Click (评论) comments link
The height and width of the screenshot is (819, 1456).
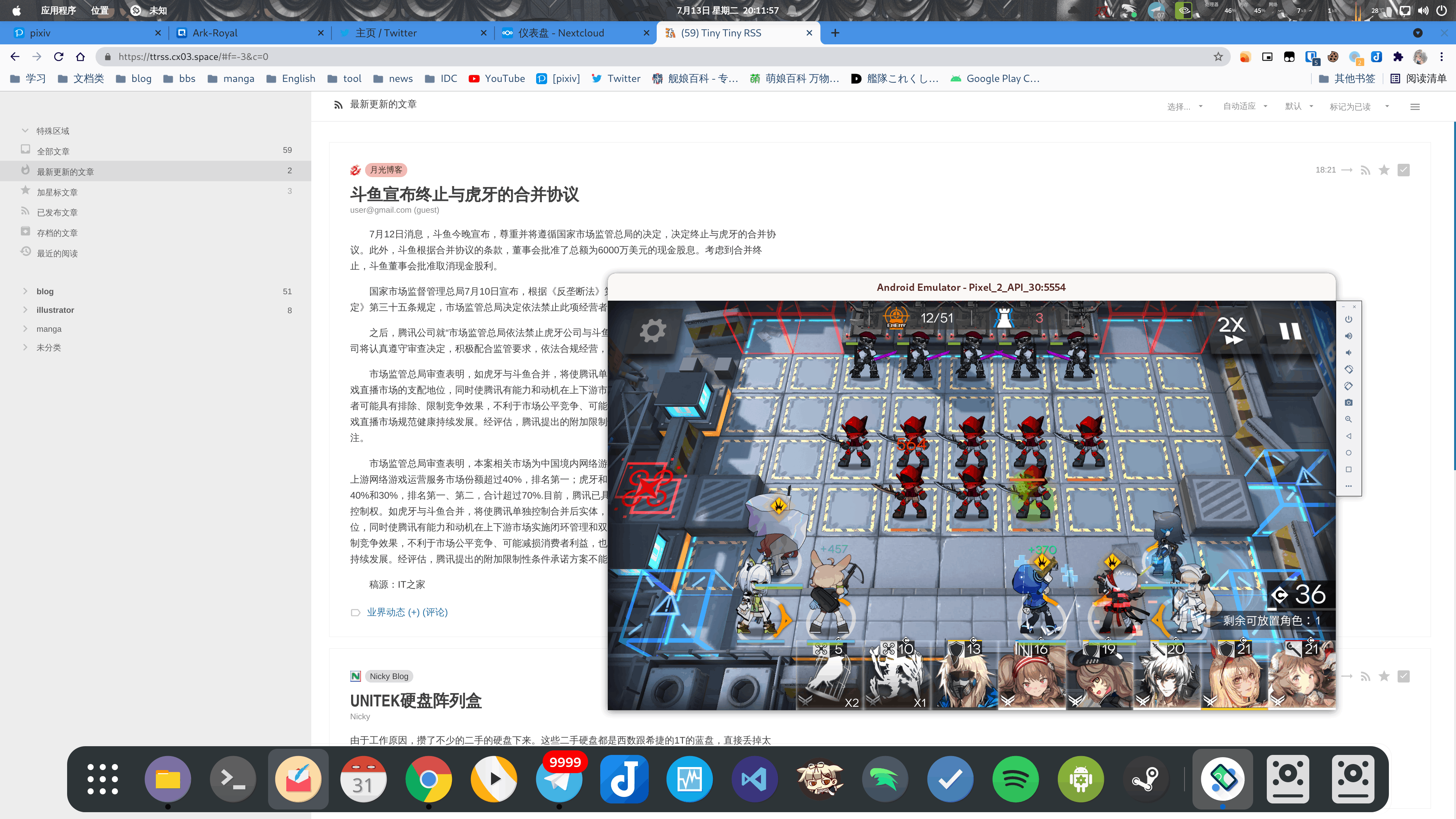click(x=435, y=612)
